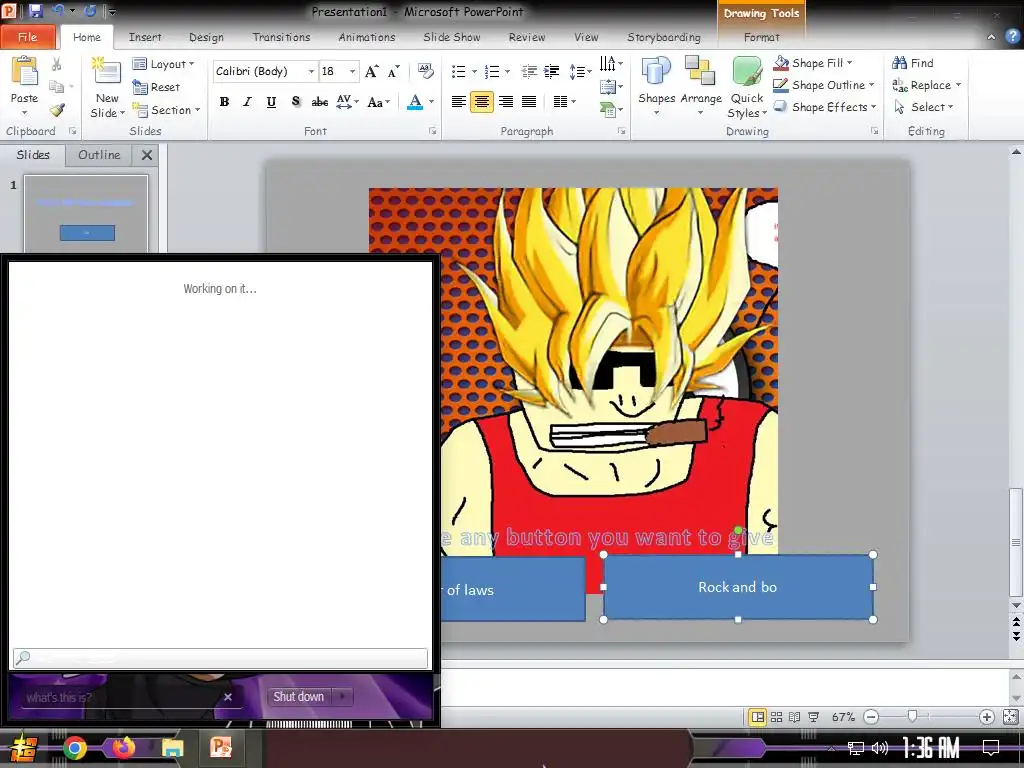
Task: Switch to Reading View in status bar
Action: pos(794,717)
